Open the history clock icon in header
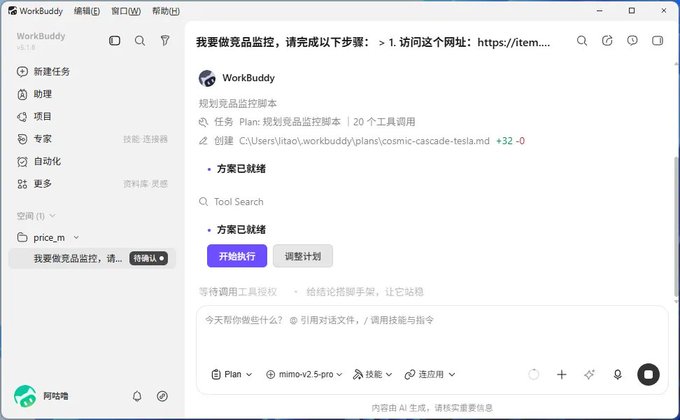 tap(632, 41)
